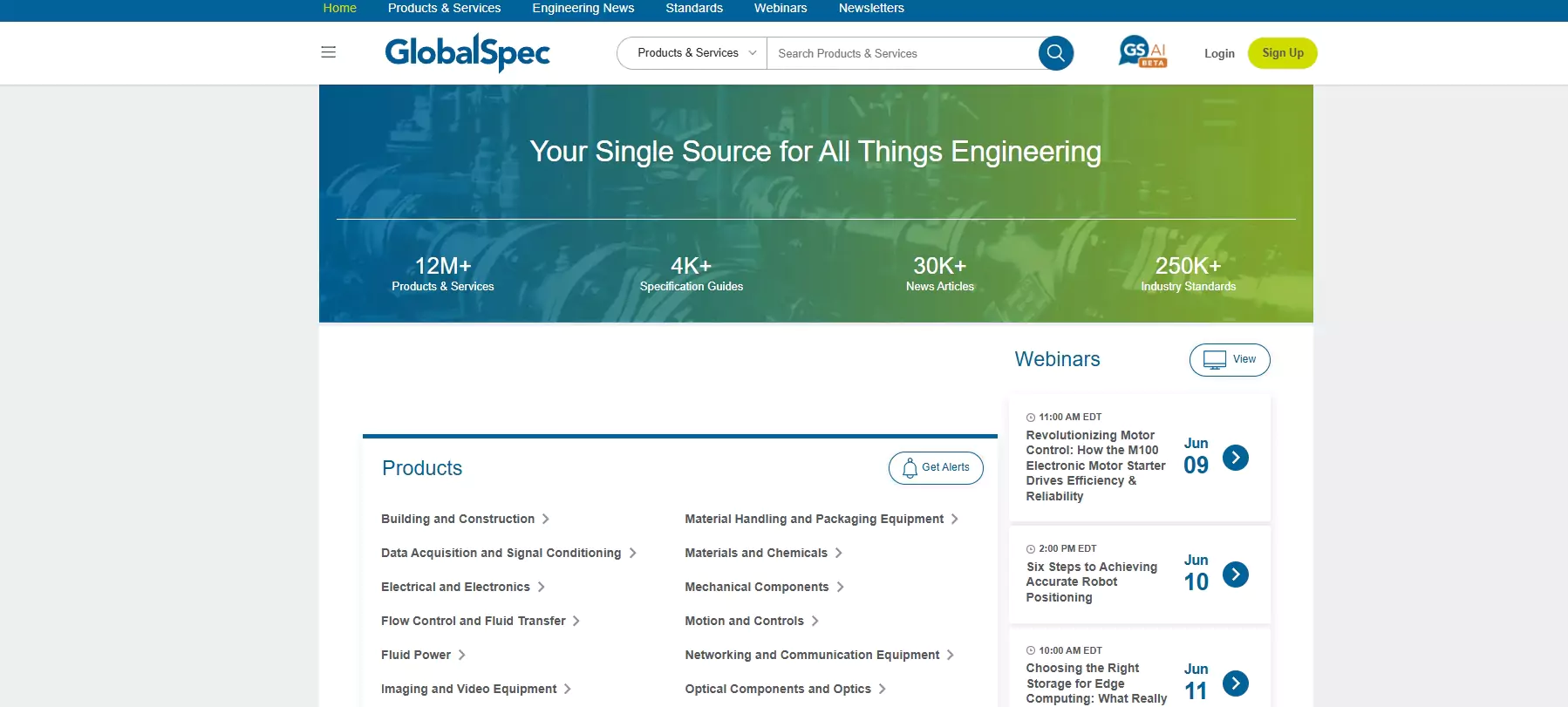Open the Jun 10 webinar arrow button
The width and height of the screenshot is (1568, 707).
click(1235, 574)
